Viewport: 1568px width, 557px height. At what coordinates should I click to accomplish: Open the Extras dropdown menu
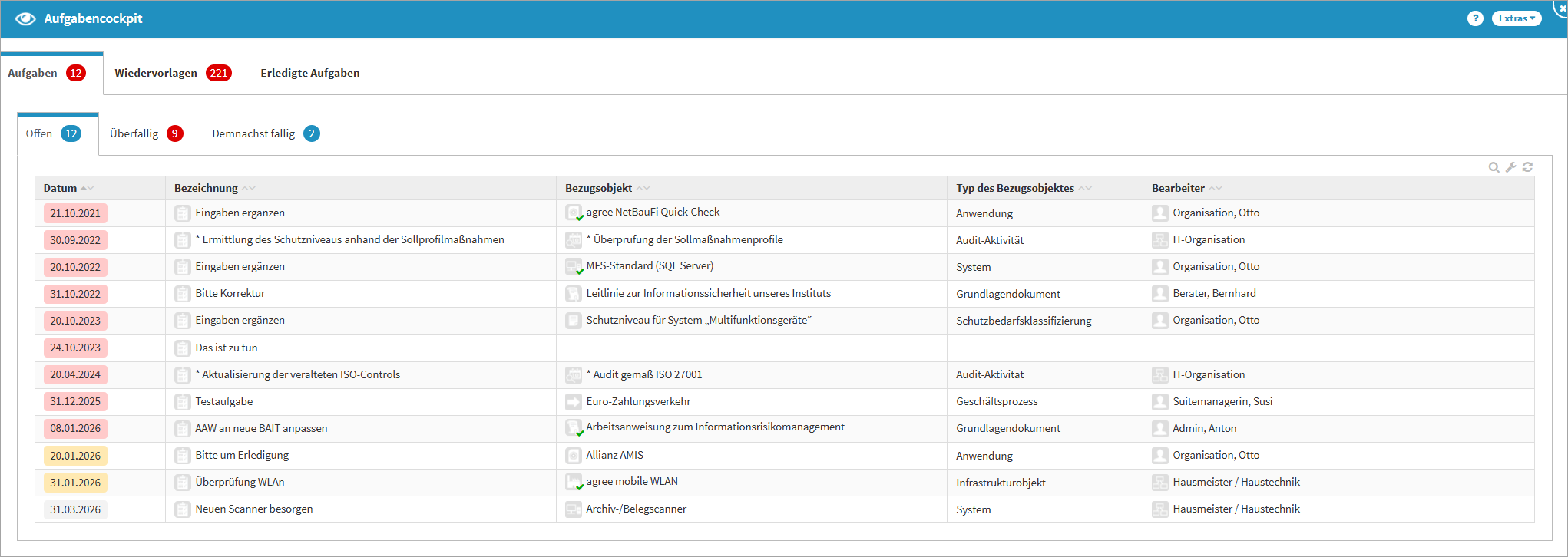pos(1516,18)
